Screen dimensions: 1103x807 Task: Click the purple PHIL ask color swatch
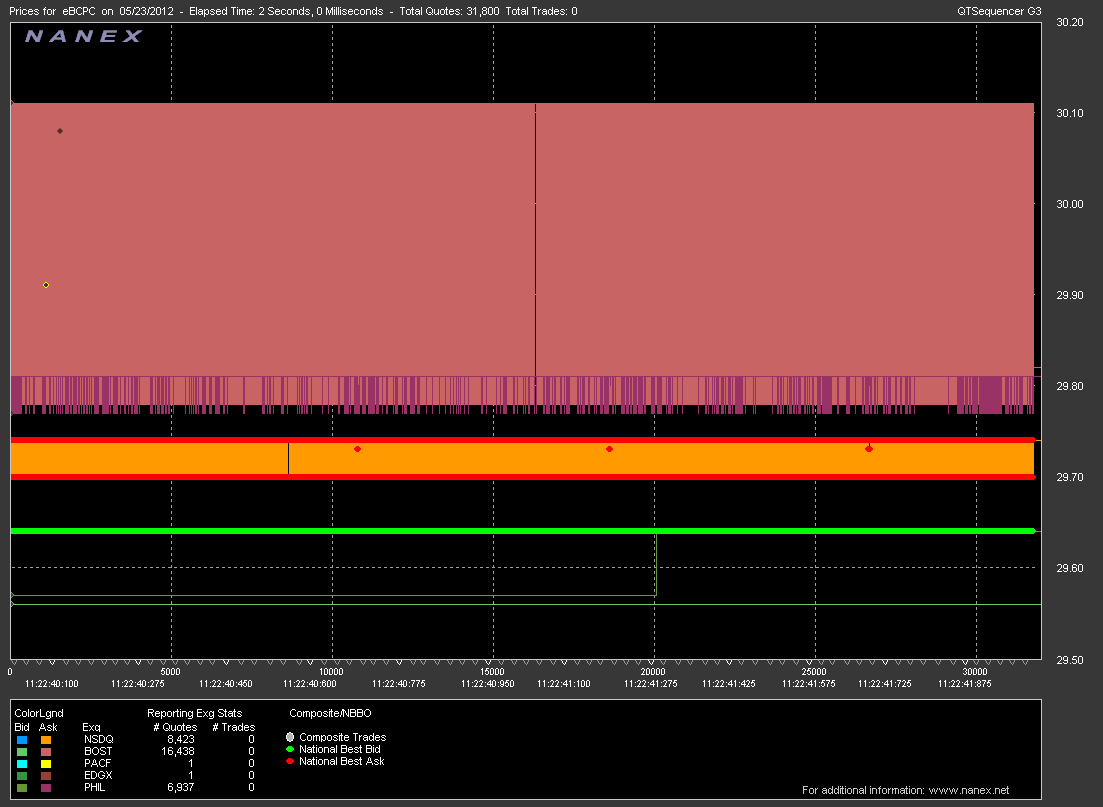44,787
